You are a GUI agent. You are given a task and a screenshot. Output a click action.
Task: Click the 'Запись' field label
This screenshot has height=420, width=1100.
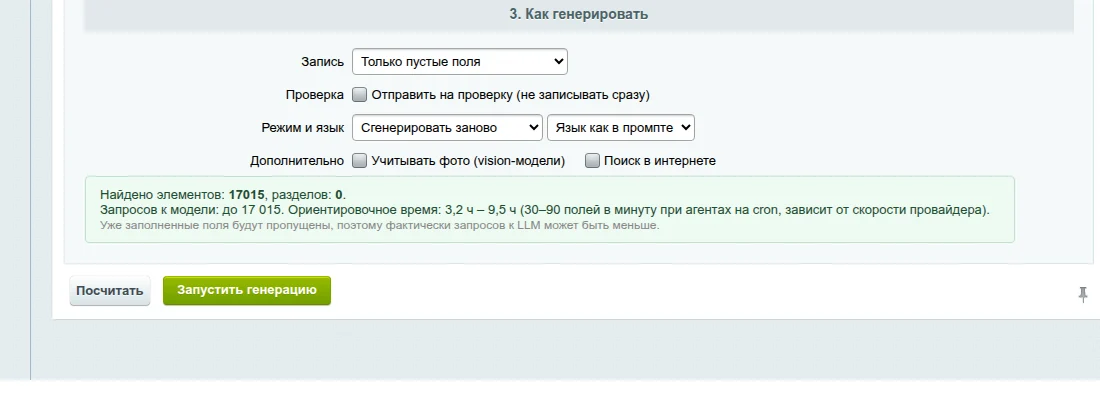[x=322, y=62]
